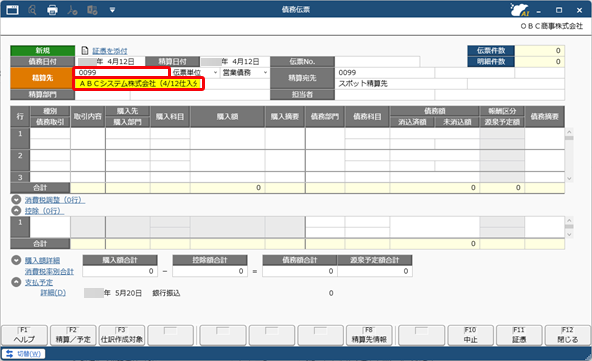Image resolution: width=592 pixels, height=361 pixels.
Task: Click the 精算部門 input field
Action: 103,95
